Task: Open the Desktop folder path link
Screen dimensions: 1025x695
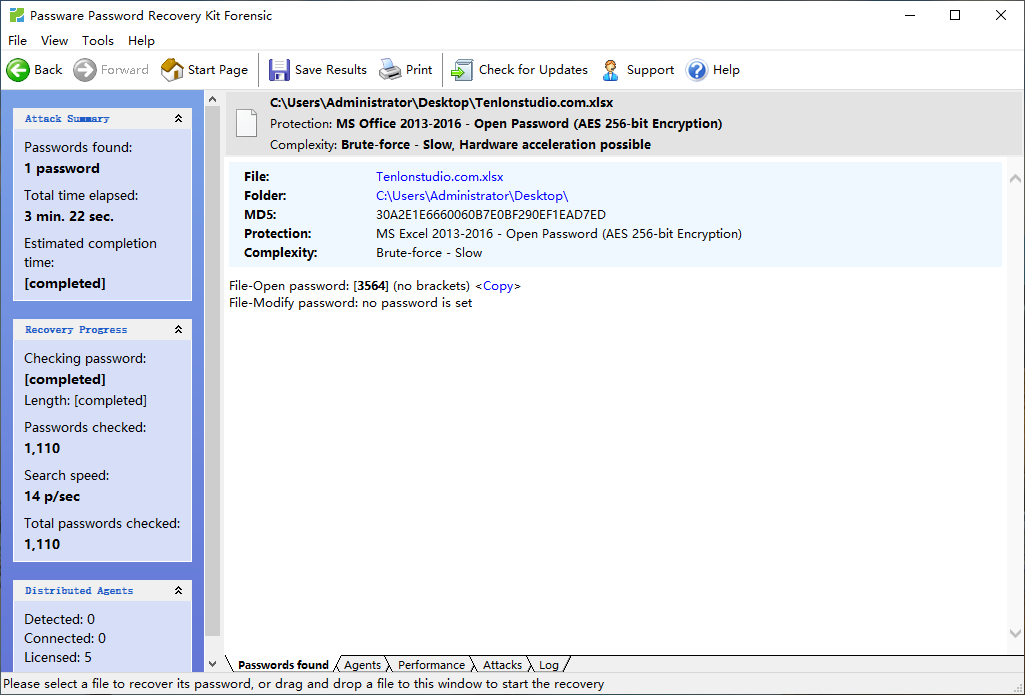Action: click(x=472, y=195)
